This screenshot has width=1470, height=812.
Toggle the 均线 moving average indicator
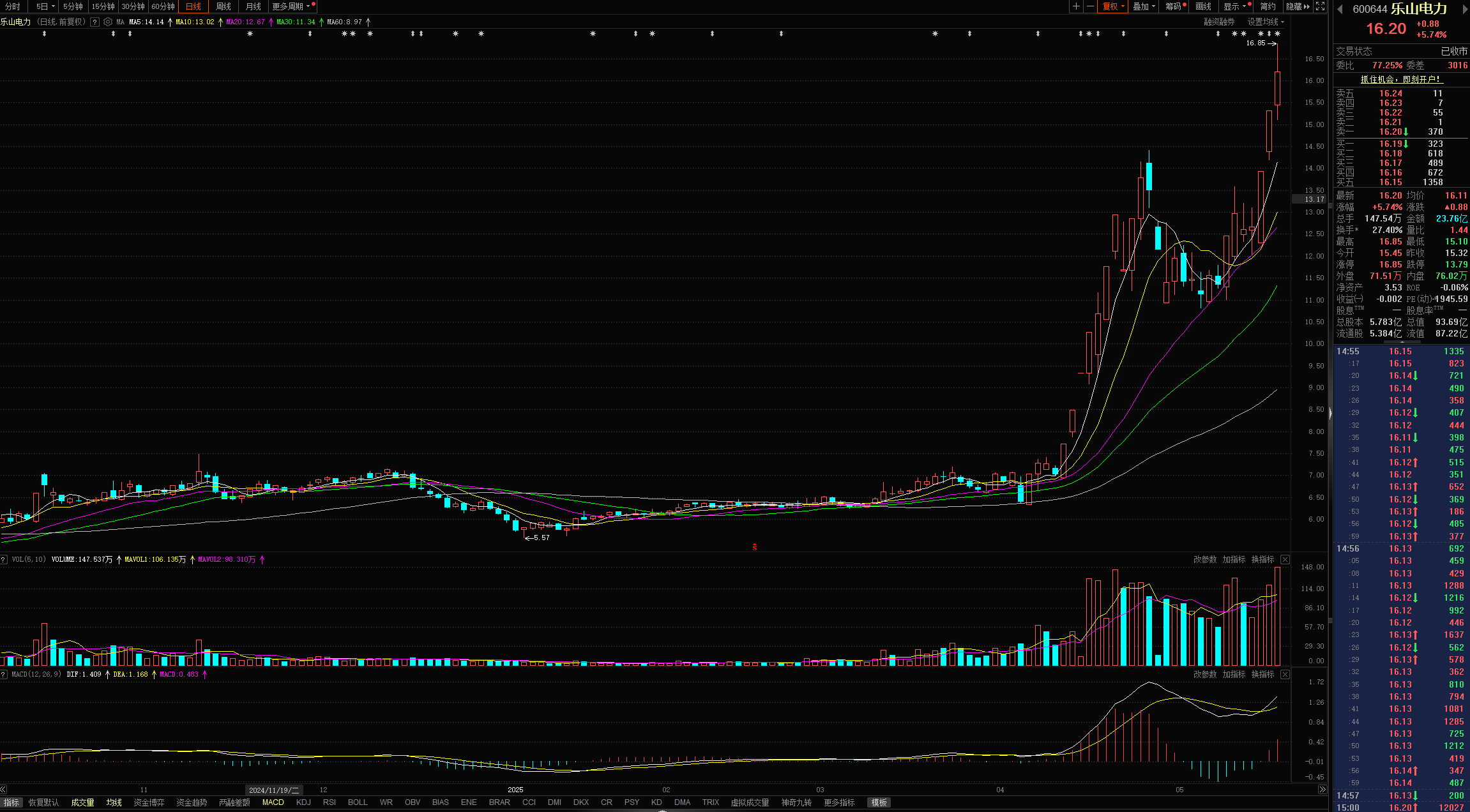click(114, 802)
